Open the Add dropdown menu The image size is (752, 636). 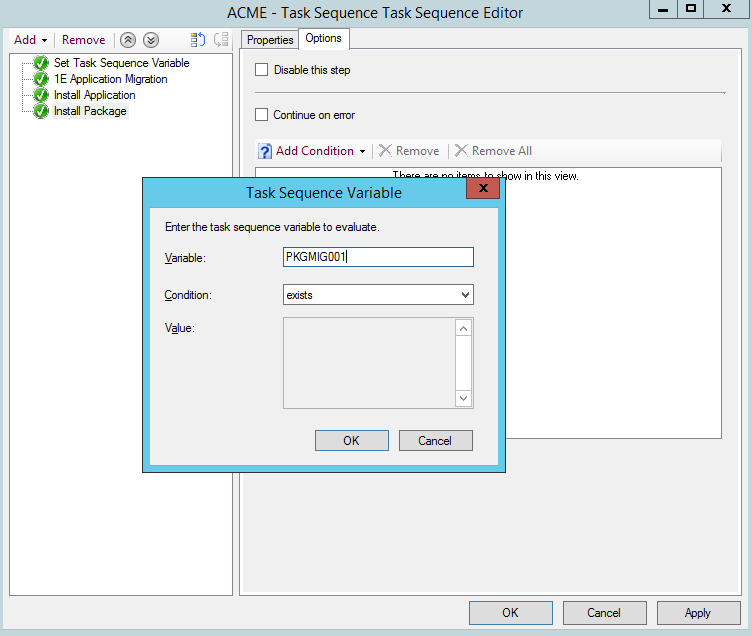(31, 40)
